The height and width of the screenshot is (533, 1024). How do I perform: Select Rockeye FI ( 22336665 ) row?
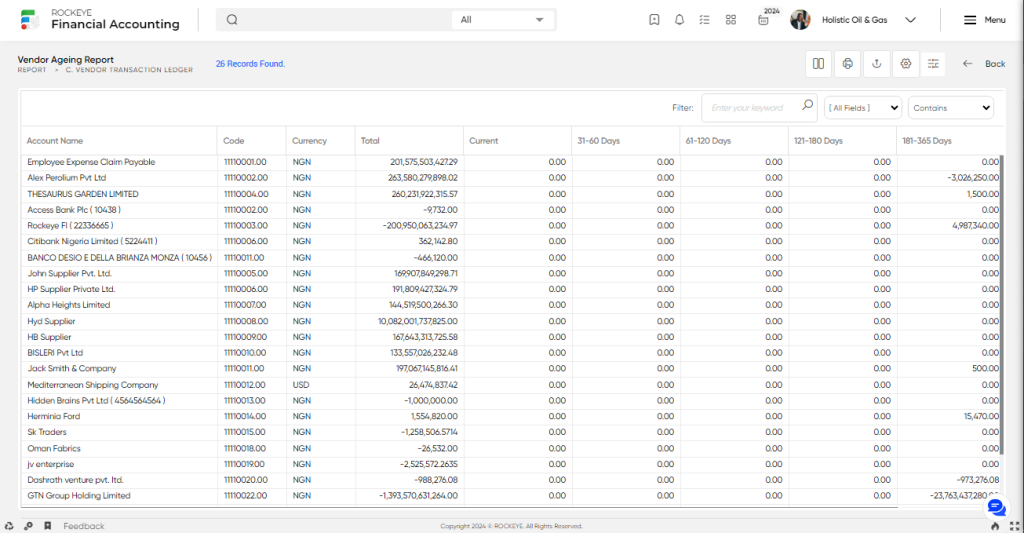511,225
